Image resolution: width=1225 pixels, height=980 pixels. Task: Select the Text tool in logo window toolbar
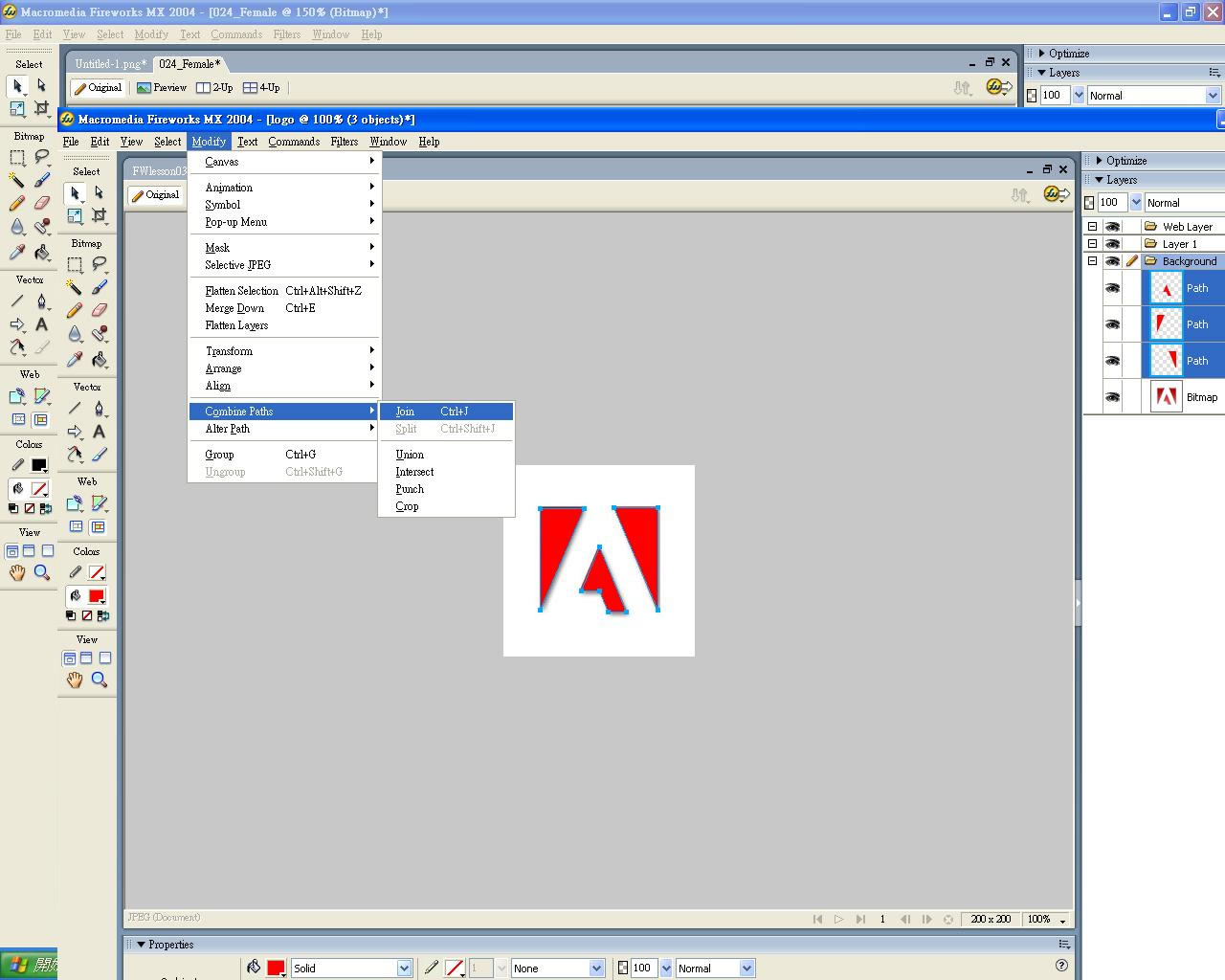coord(99,432)
